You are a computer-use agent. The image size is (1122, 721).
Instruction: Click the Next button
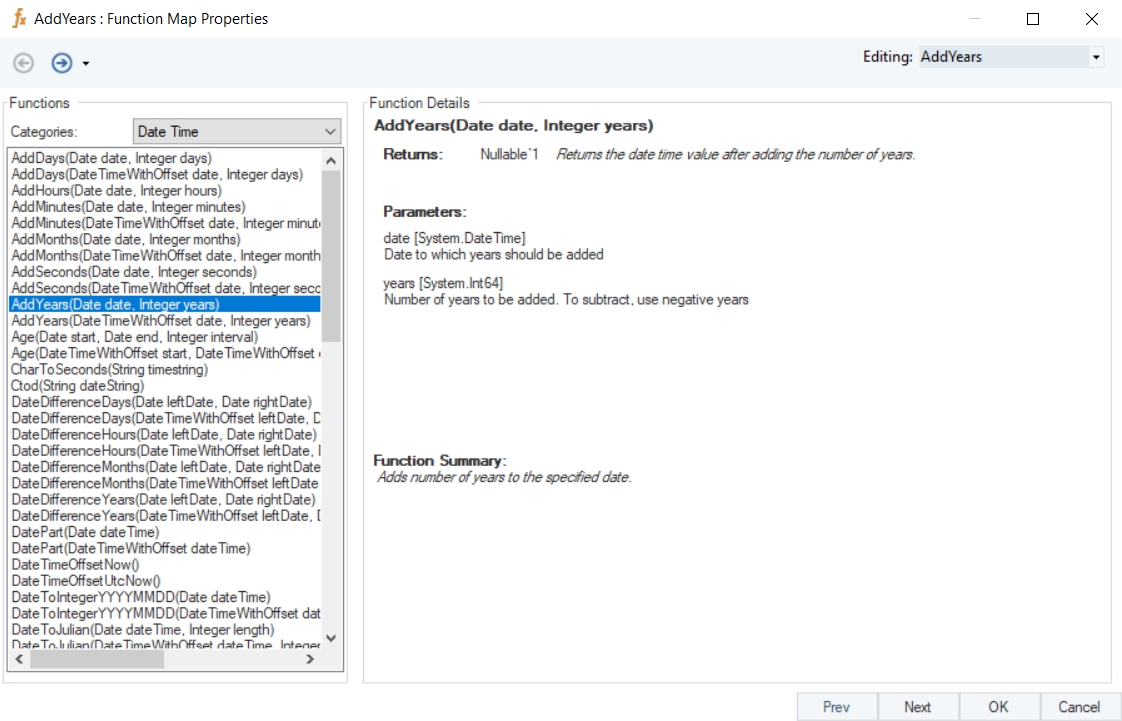pyautogui.click(x=917, y=707)
